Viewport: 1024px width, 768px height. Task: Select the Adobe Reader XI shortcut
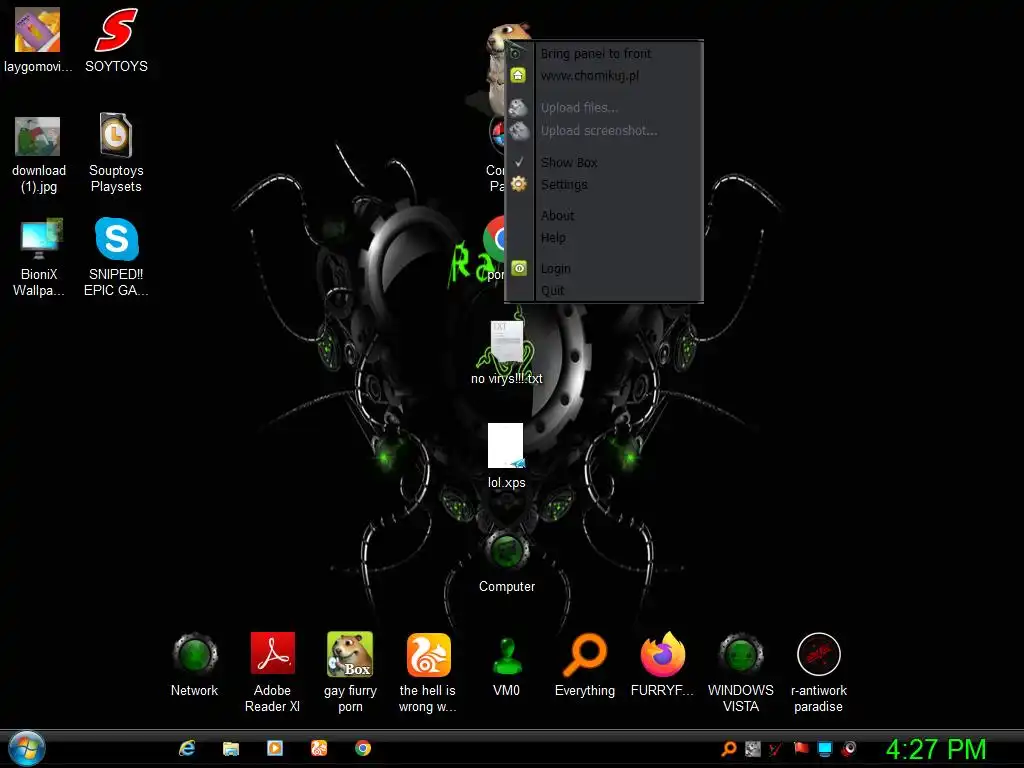272,673
